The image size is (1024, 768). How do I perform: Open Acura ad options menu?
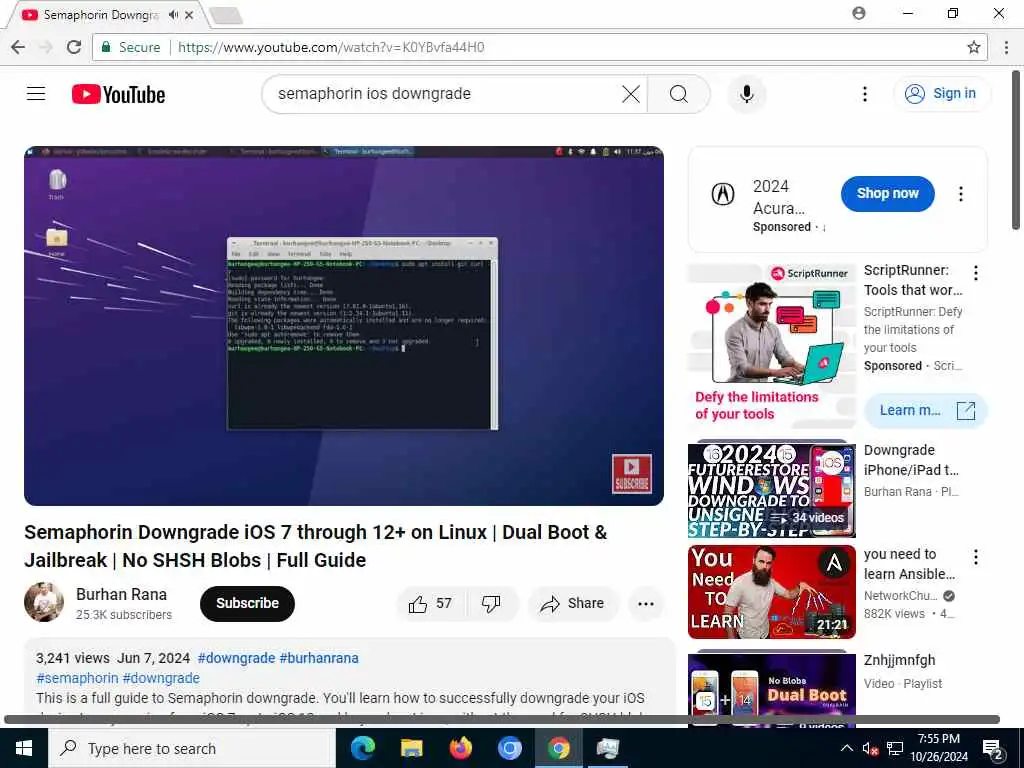(x=961, y=194)
